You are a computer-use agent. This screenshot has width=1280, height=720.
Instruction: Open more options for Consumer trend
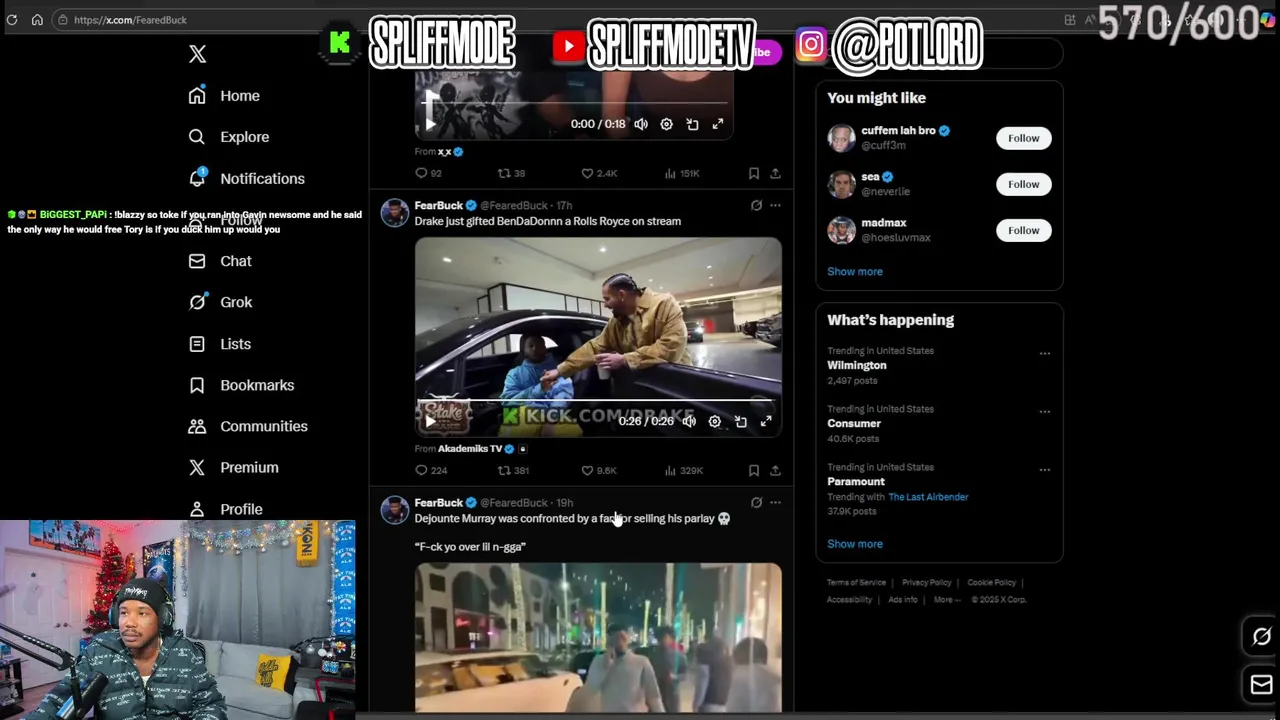[x=1045, y=411]
